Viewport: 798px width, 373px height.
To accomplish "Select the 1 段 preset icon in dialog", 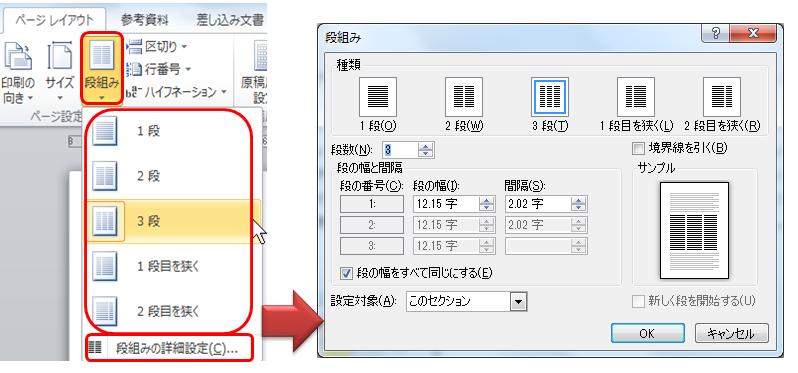I will pyautogui.click(x=378, y=97).
